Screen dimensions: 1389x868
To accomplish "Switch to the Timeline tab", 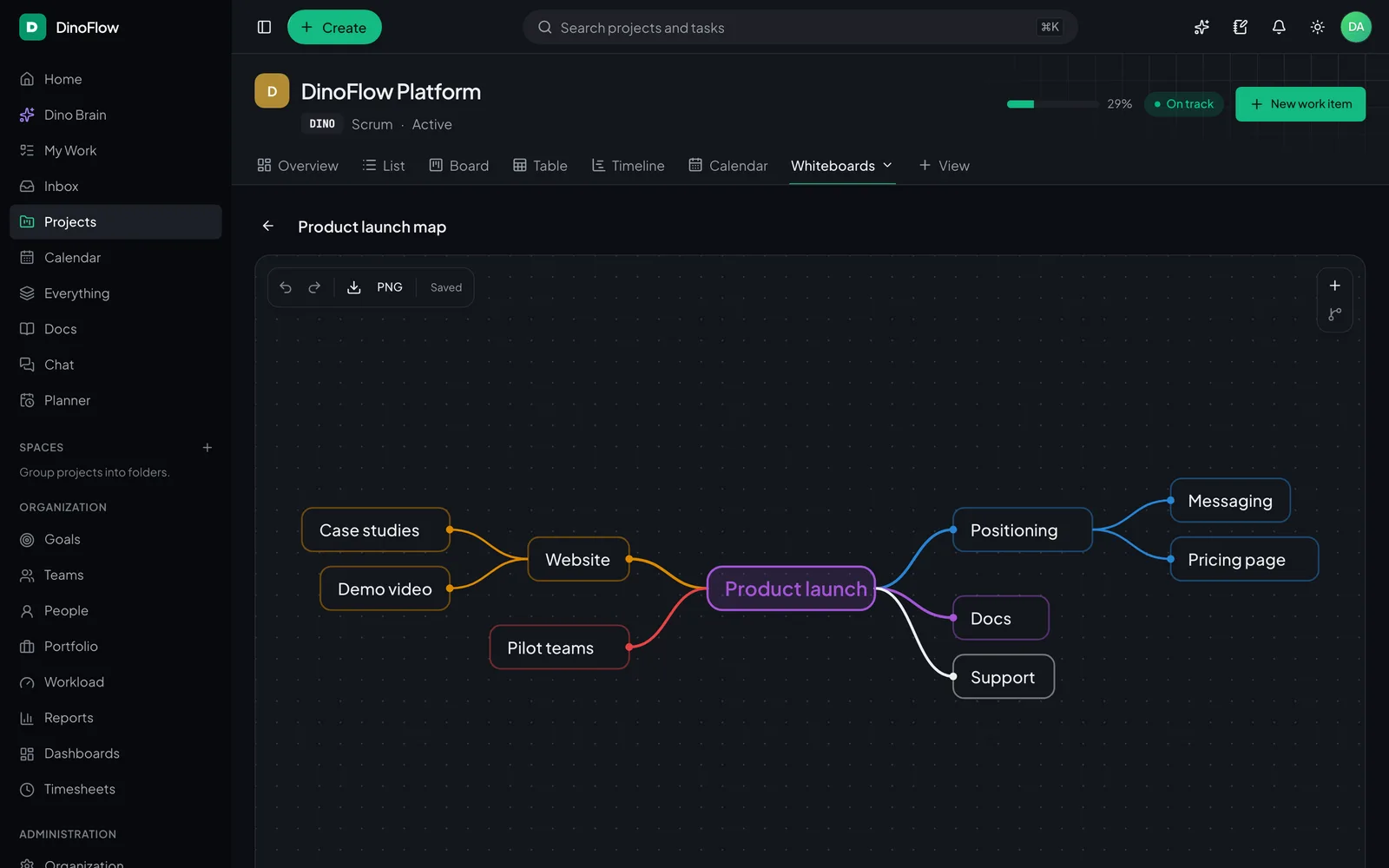I will click(x=628, y=165).
